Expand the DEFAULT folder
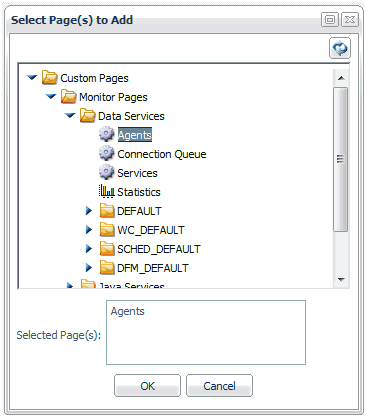 coord(89,211)
